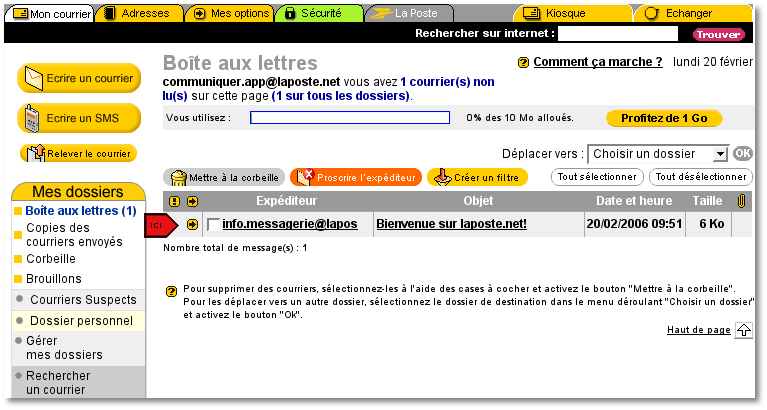The width and height of the screenshot is (767, 410).
Task: Click Rechercher un courrier link
Action: pyautogui.click(x=58, y=383)
